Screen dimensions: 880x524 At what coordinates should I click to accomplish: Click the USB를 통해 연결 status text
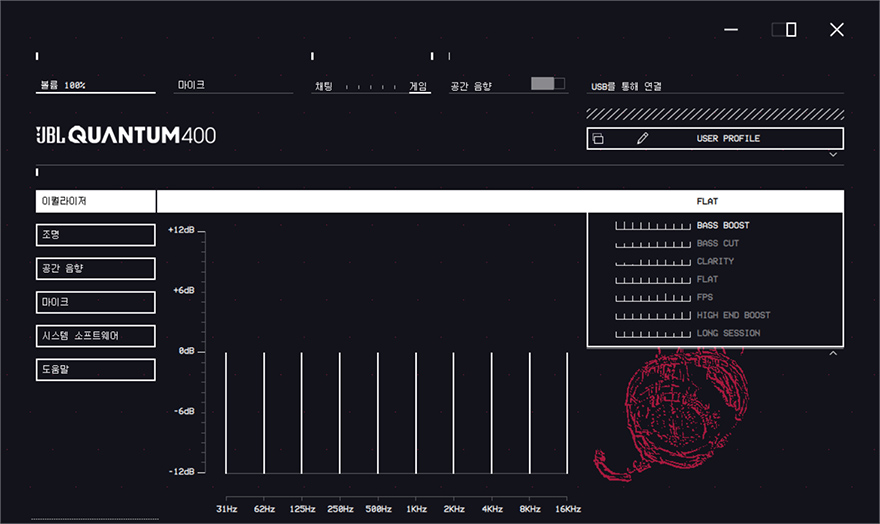626,86
